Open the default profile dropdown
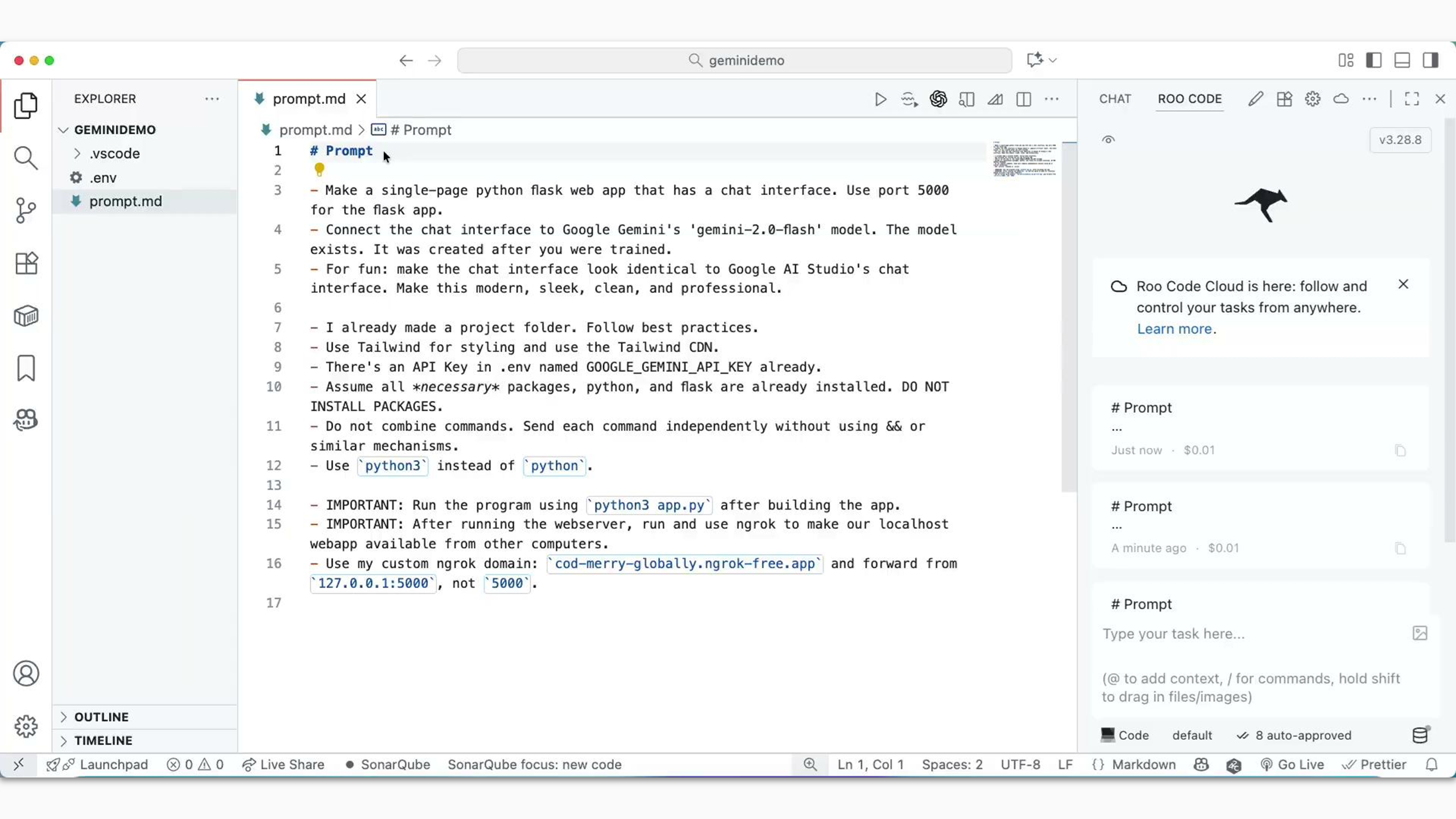This screenshot has height=819, width=1456. [1192, 735]
